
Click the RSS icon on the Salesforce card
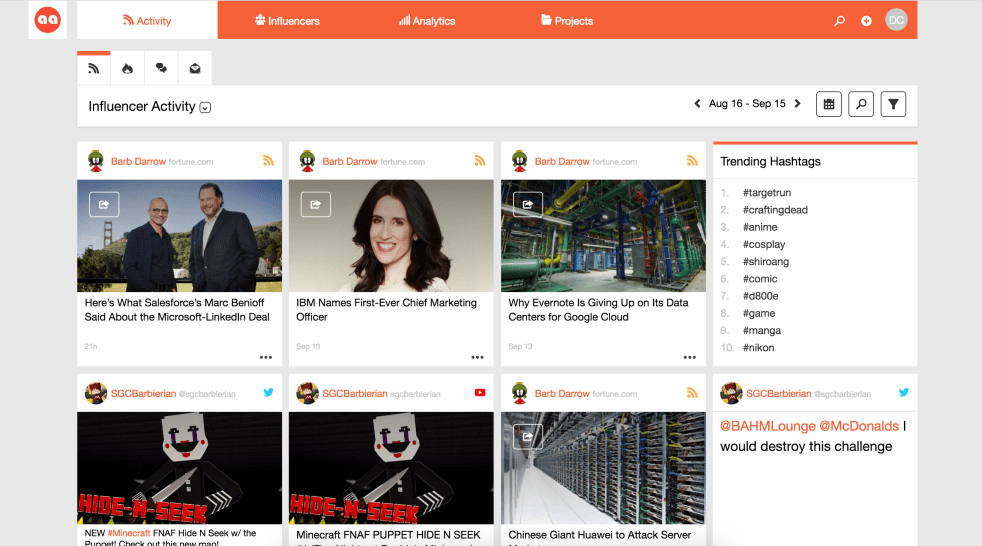pyautogui.click(x=268, y=161)
